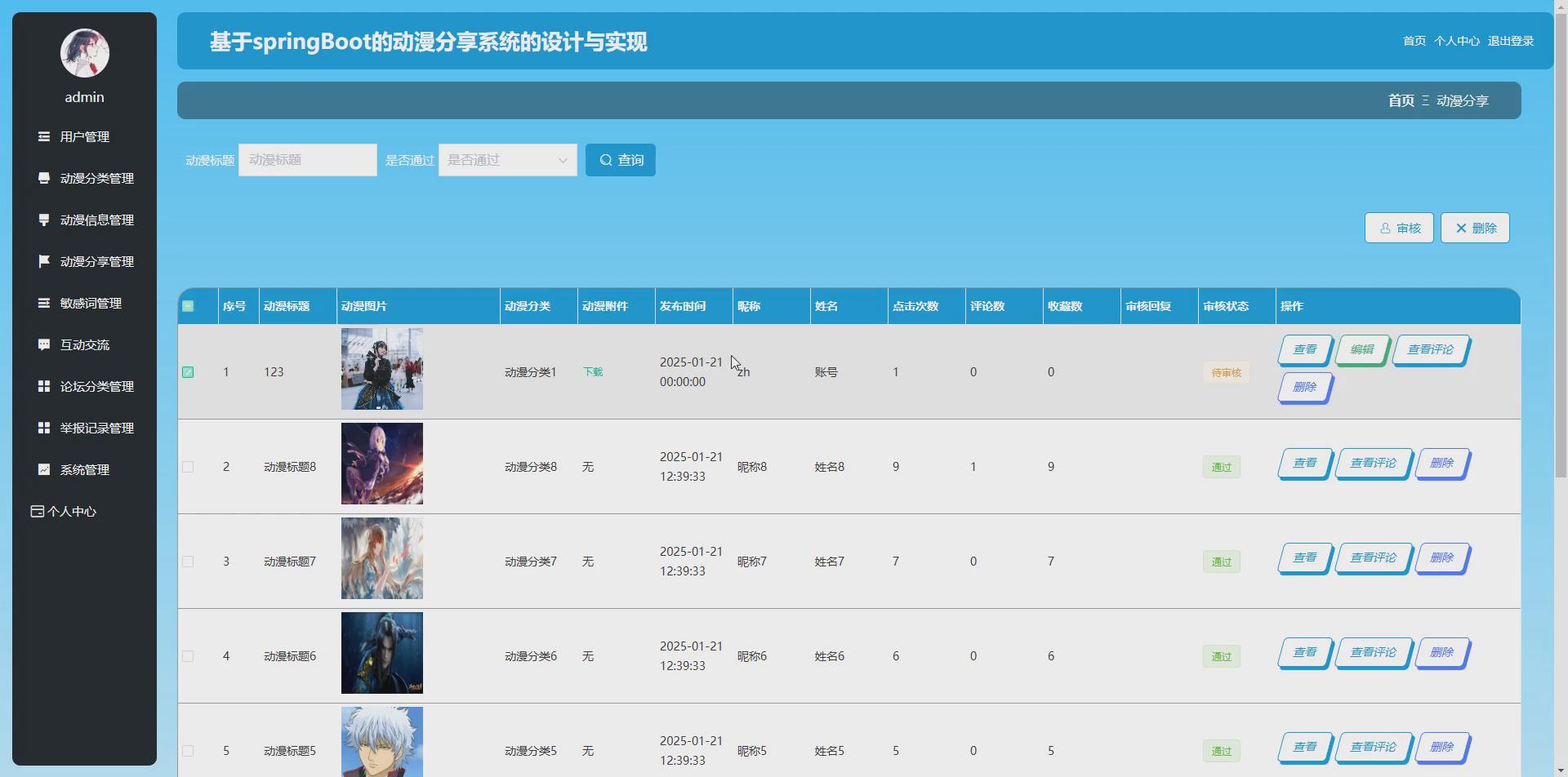Click 查看 for row 123
Viewport: 1568px width, 777px height.
pyautogui.click(x=1305, y=350)
